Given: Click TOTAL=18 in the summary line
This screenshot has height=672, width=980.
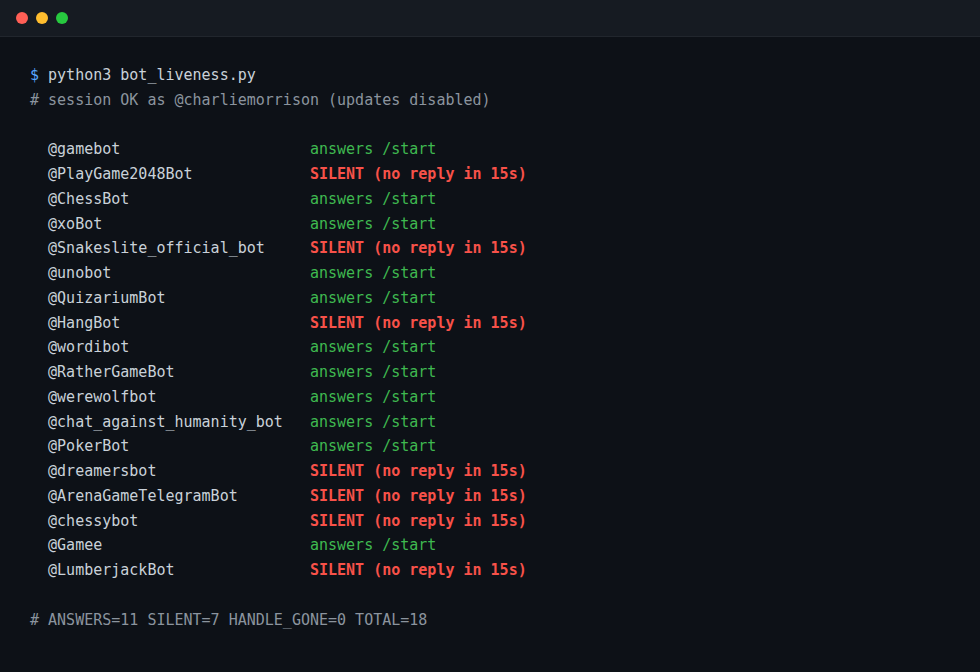Looking at the screenshot, I should pyautogui.click(x=391, y=620).
